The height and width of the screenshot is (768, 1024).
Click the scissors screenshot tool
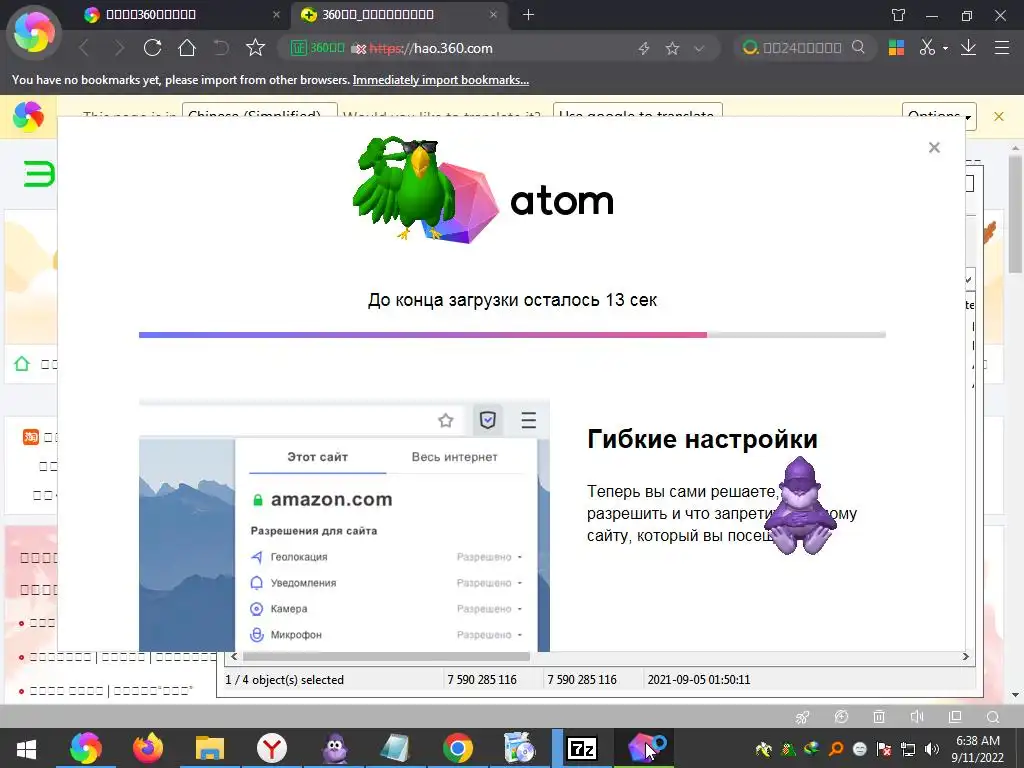pyautogui.click(x=927, y=48)
